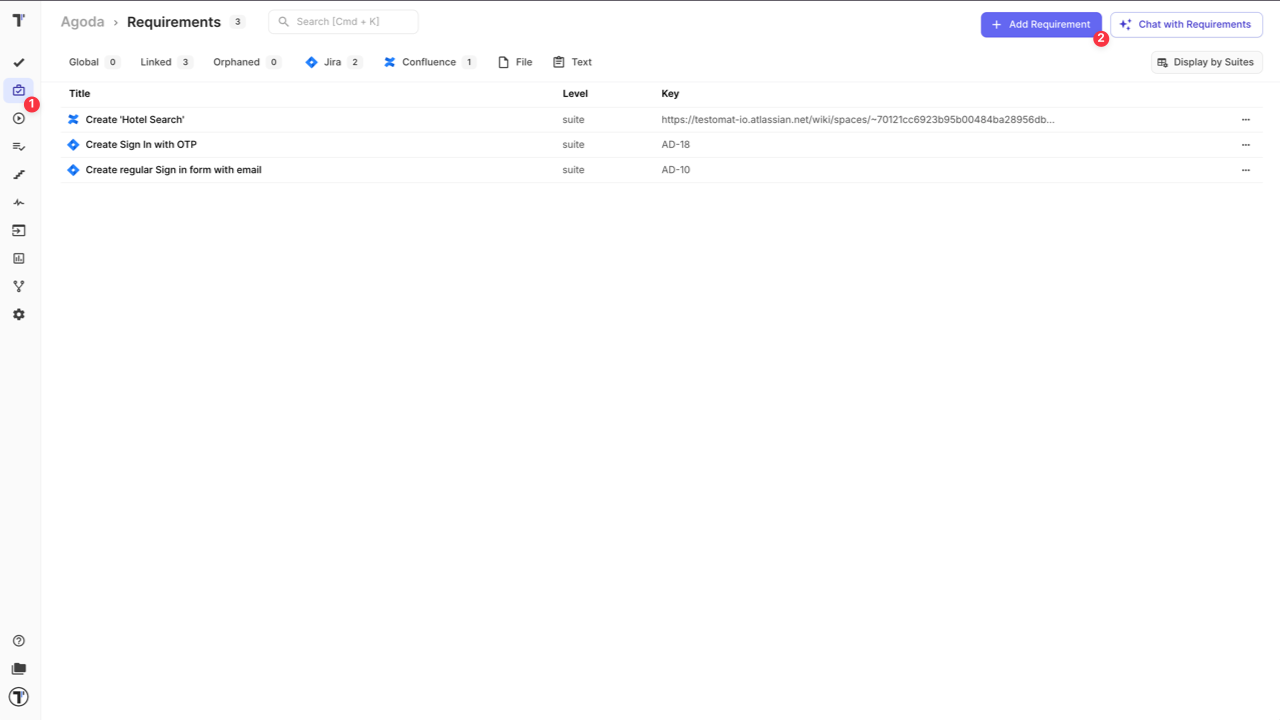Screen dimensions: 1280x720
Task: Filter requirements by Jira
Action: 332,61
